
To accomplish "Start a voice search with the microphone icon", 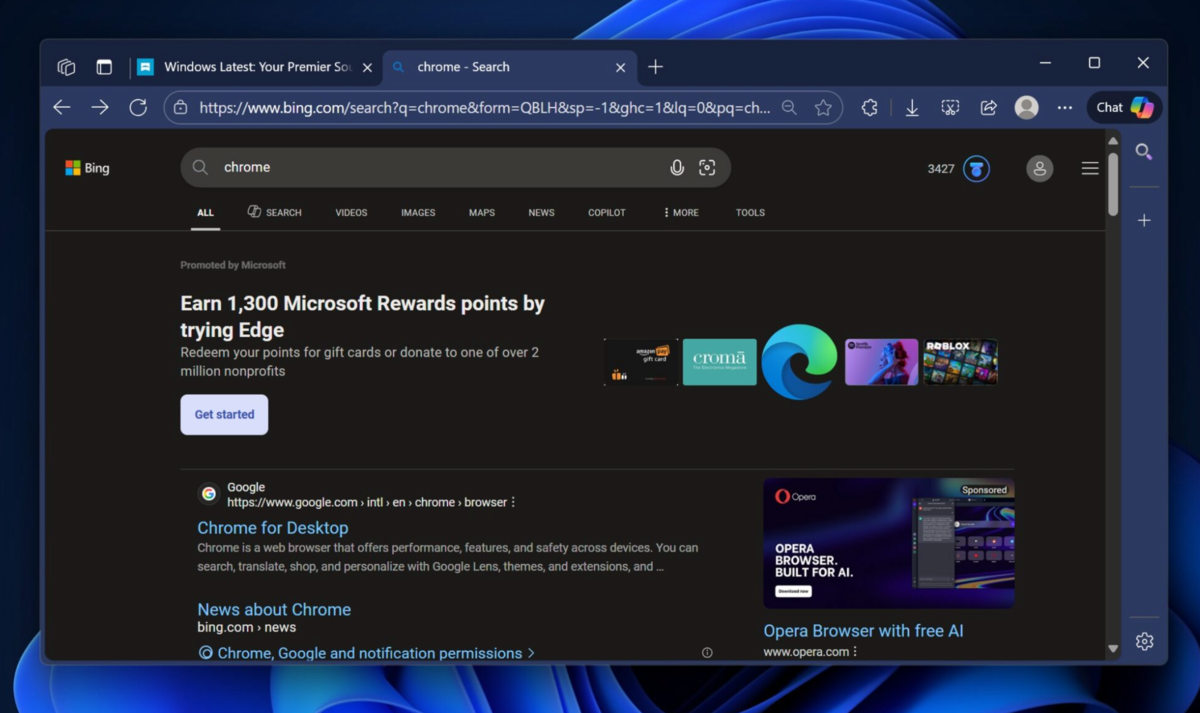I will click(x=677, y=167).
